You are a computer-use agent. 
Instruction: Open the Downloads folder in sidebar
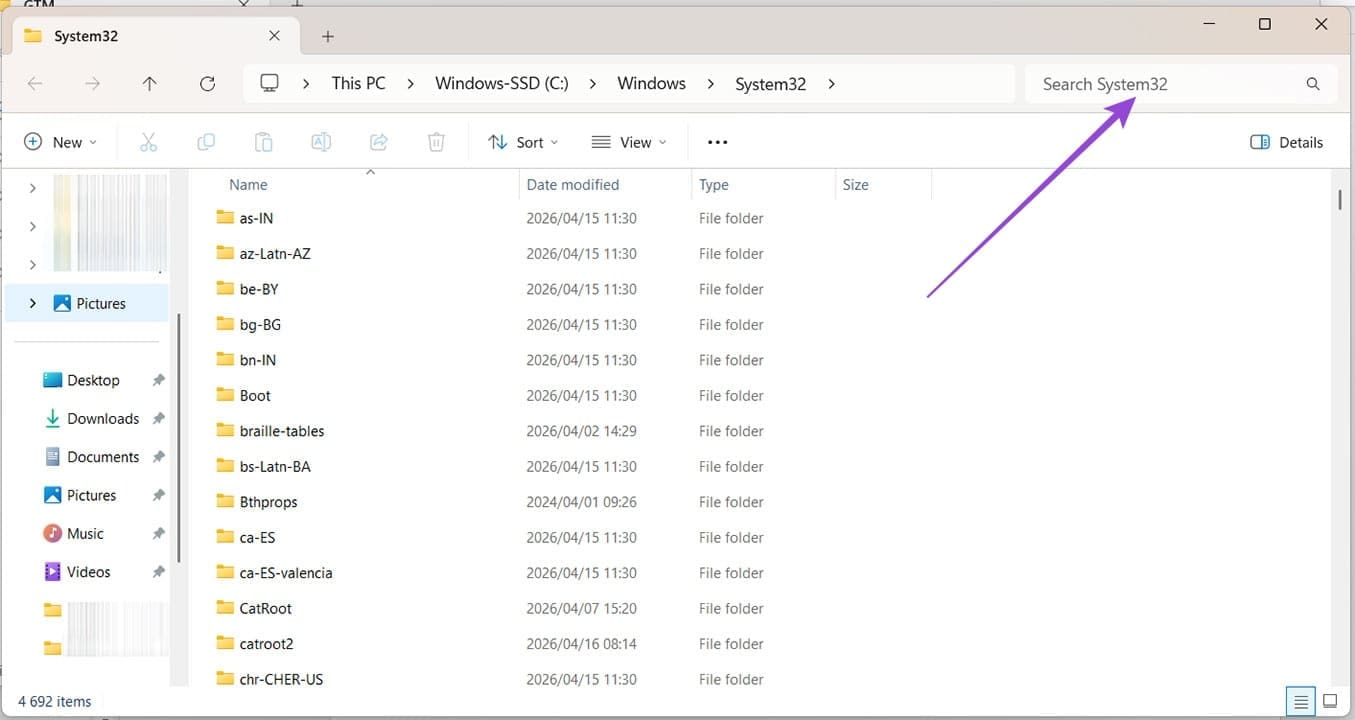point(103,418)
